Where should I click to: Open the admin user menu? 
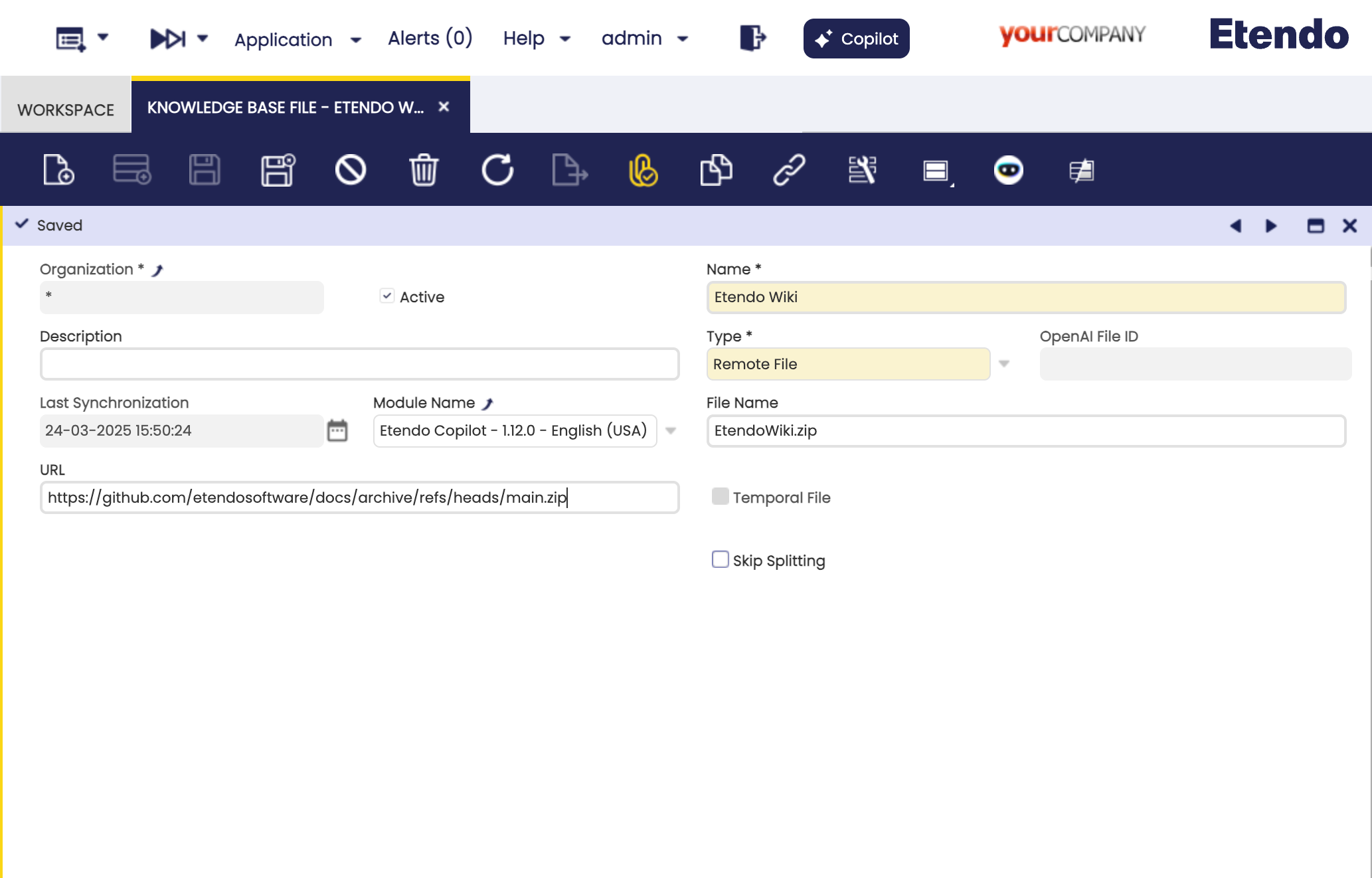[645, 39]
